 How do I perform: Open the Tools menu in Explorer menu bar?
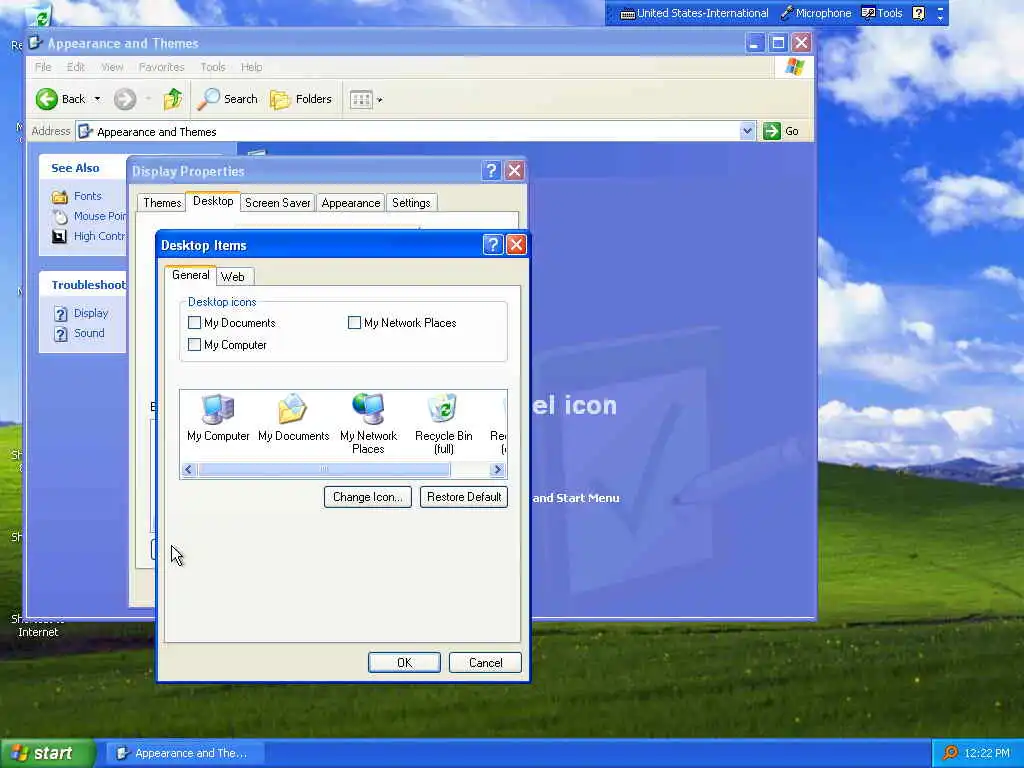(212, 67)
